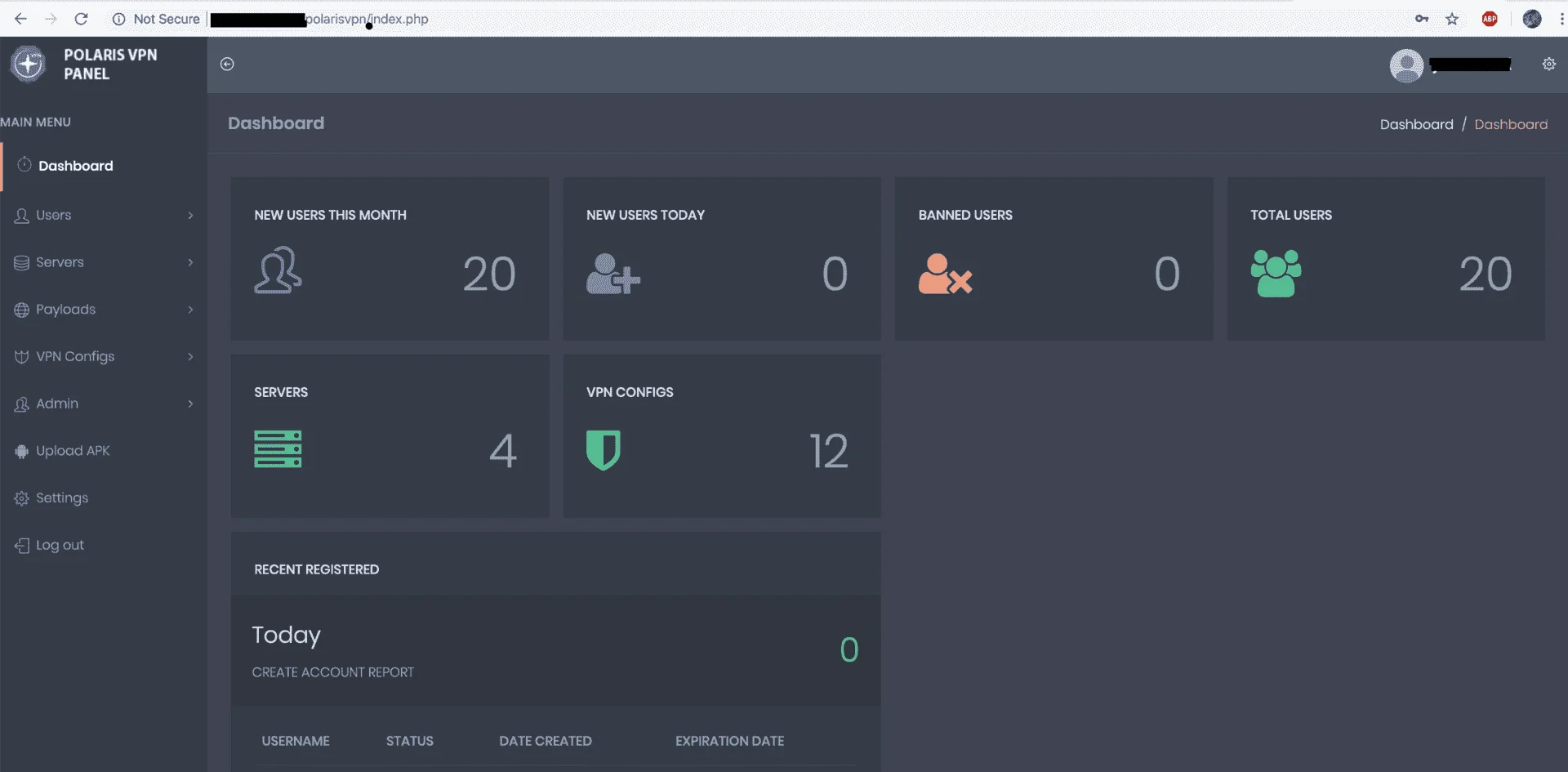
Task: Click the NEW USERS THIS MONTH label
Action: (330, 215)
